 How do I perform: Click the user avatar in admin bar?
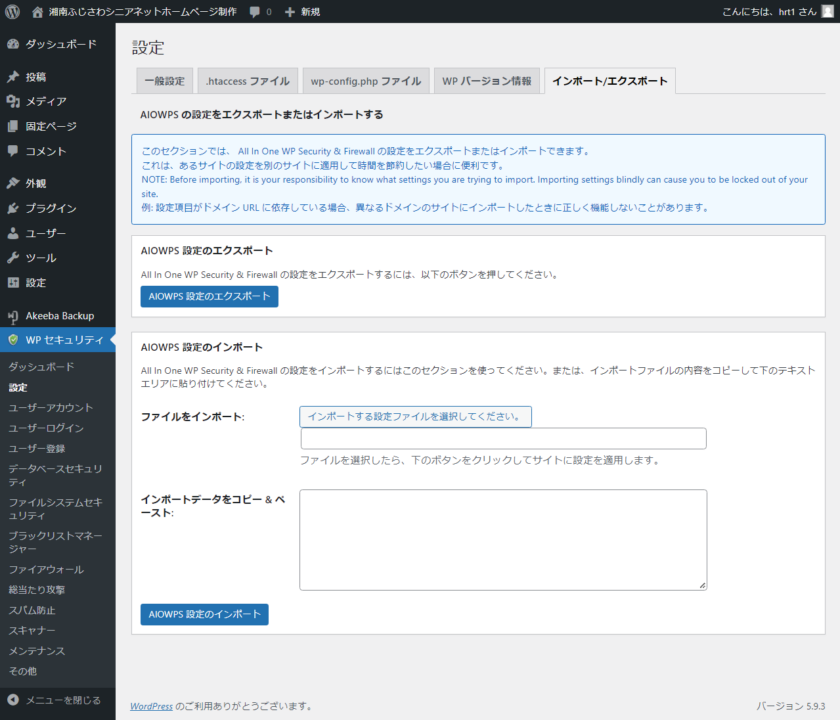point(827,12)
